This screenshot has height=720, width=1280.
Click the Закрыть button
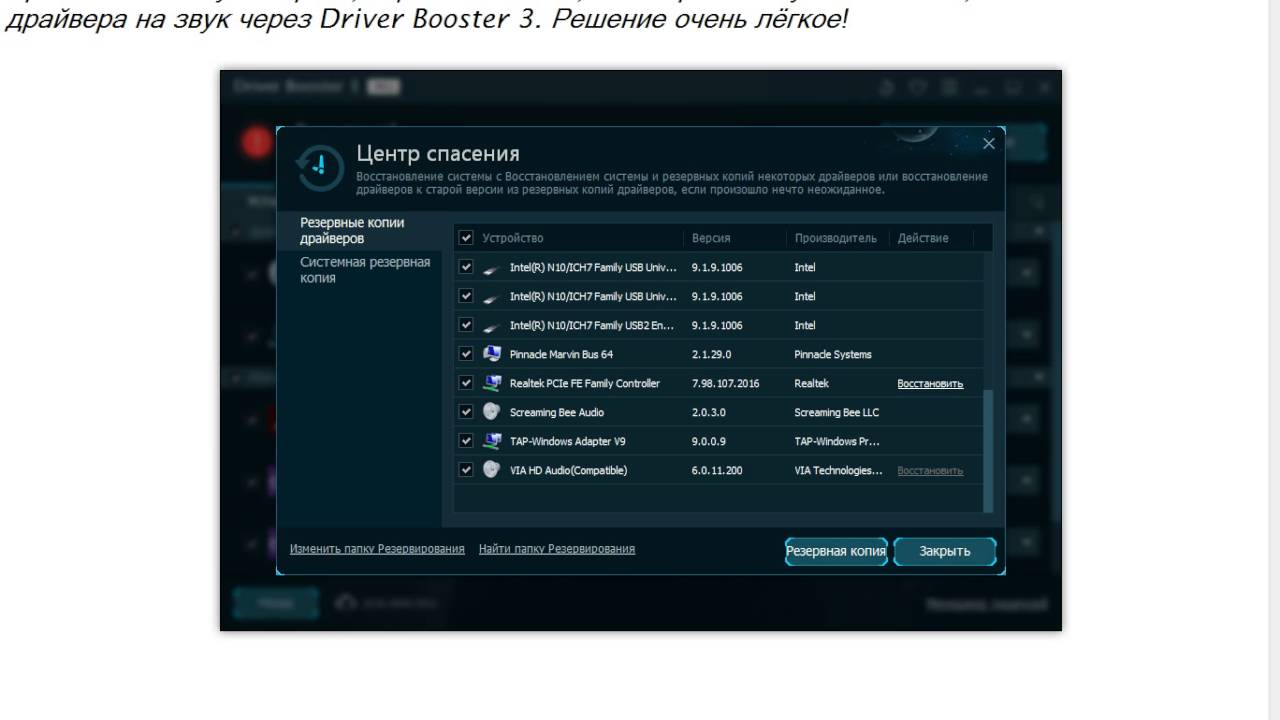(x=945, y=551)
